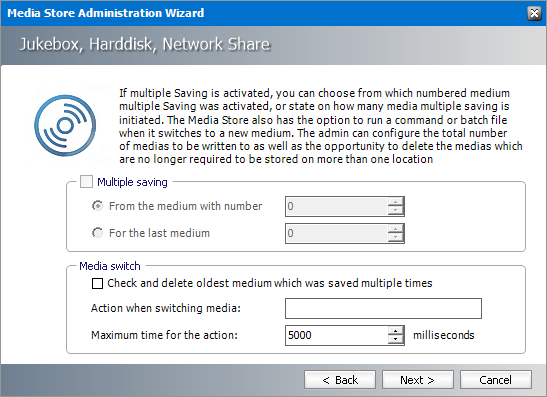The image size is (547, 397).
Task: Continue the wizard with Next
Action: pyautogui.click(x=418, y=380)
